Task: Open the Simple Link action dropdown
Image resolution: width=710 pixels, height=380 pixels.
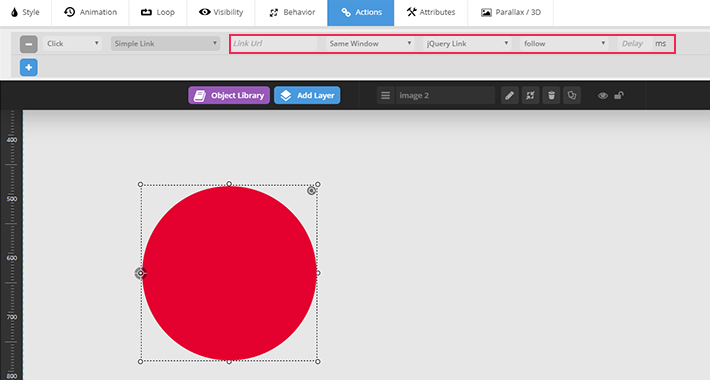Action: click(x=165, y=43)
